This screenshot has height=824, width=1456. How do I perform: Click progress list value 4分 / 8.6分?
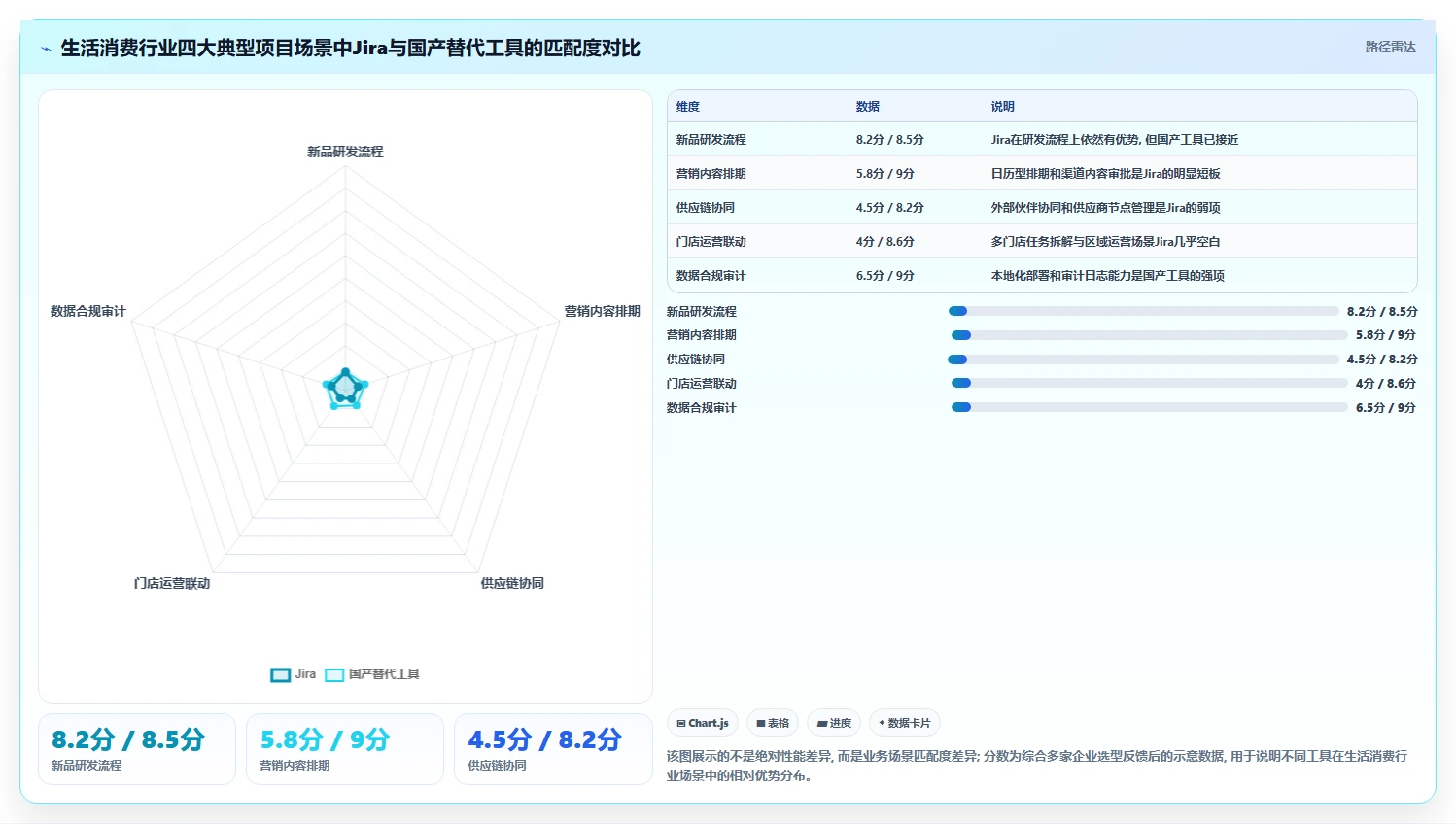[x=1386, y=384]
